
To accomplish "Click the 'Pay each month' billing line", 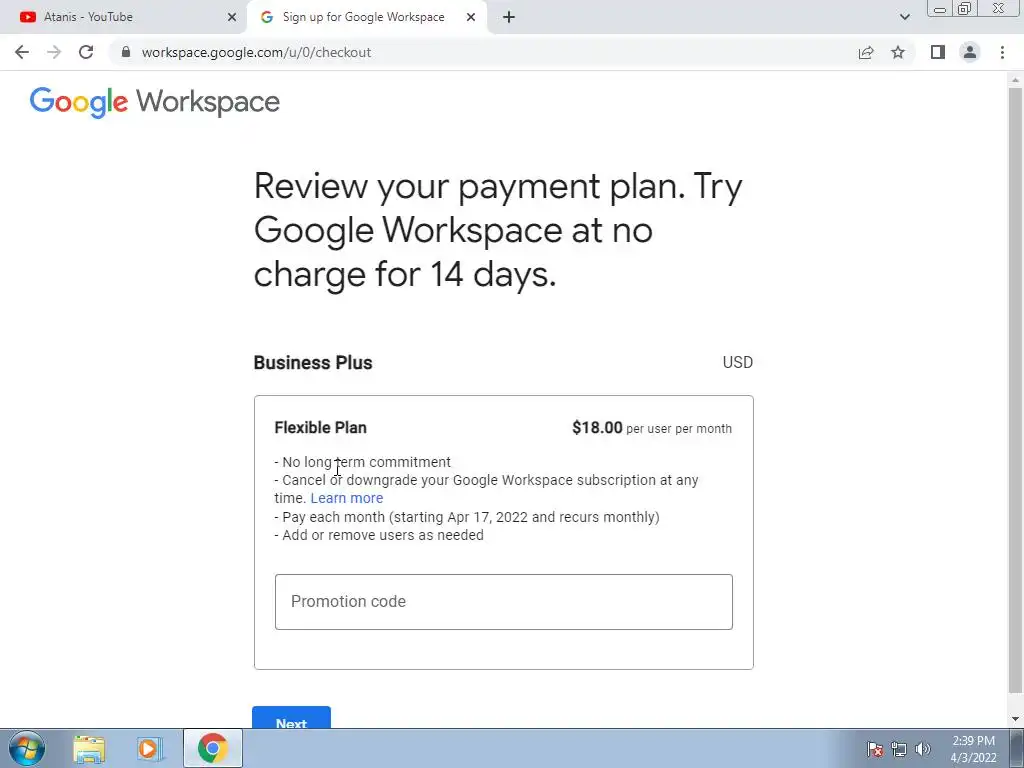I will (x=467, y=517).
